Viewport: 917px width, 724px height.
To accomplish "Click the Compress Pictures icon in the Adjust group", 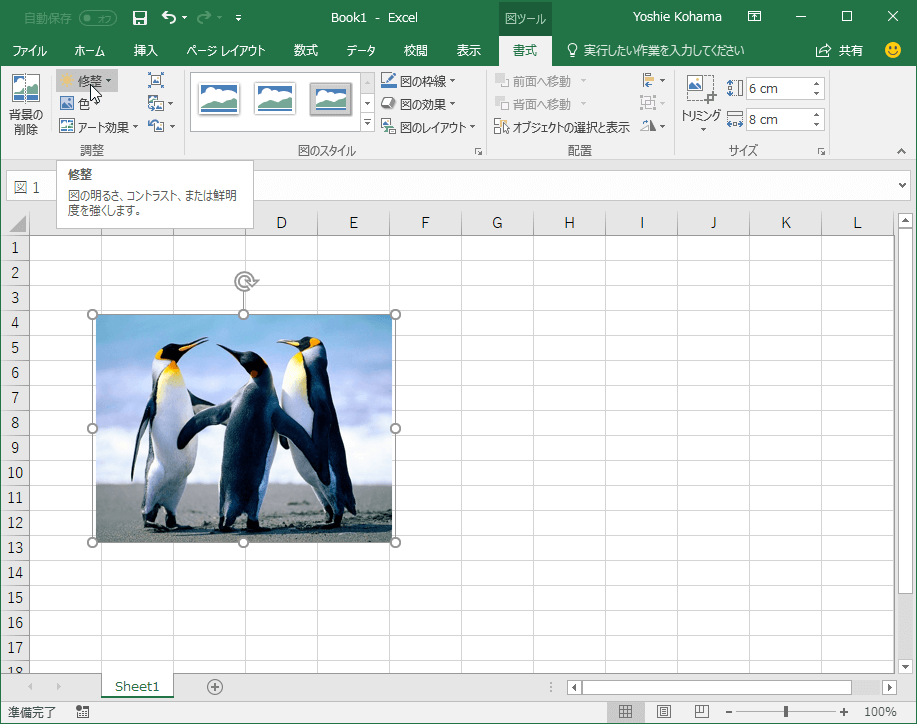I will coord(156,80).
